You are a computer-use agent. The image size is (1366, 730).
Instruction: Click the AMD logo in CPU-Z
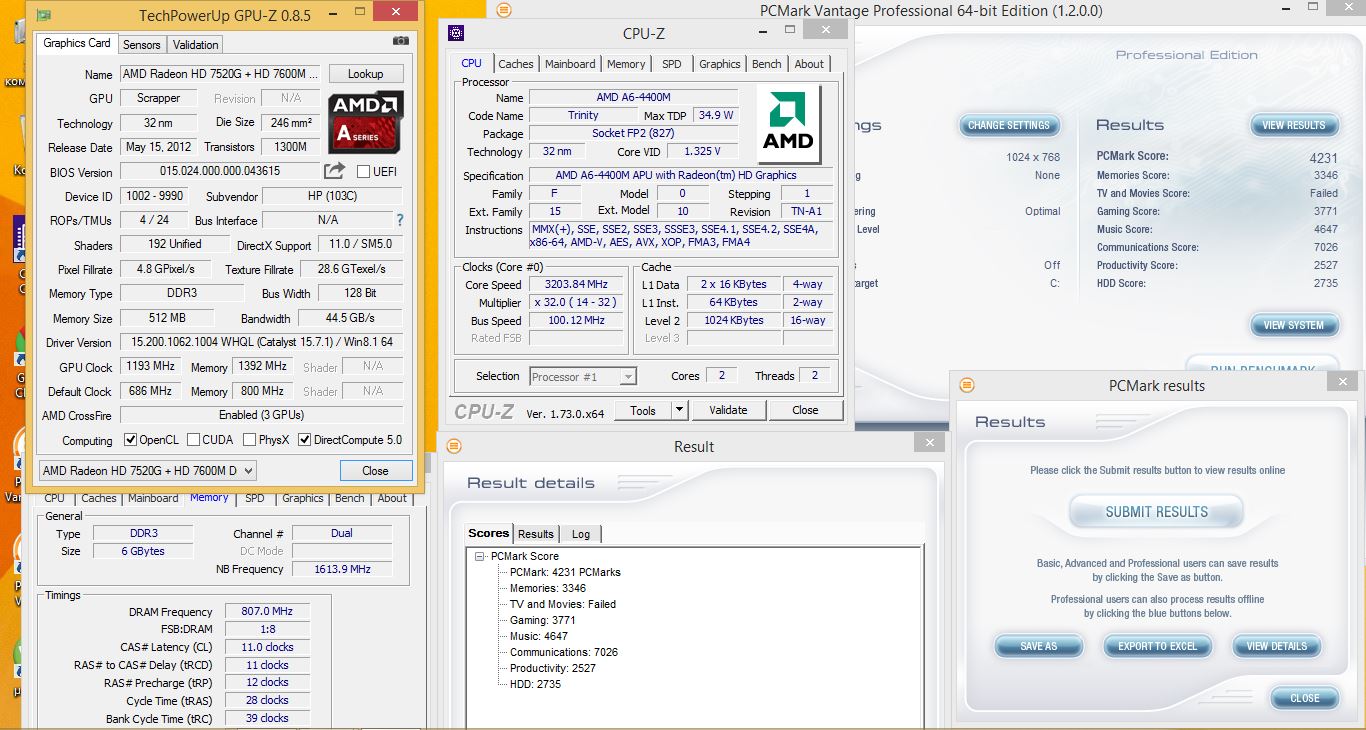789,125
